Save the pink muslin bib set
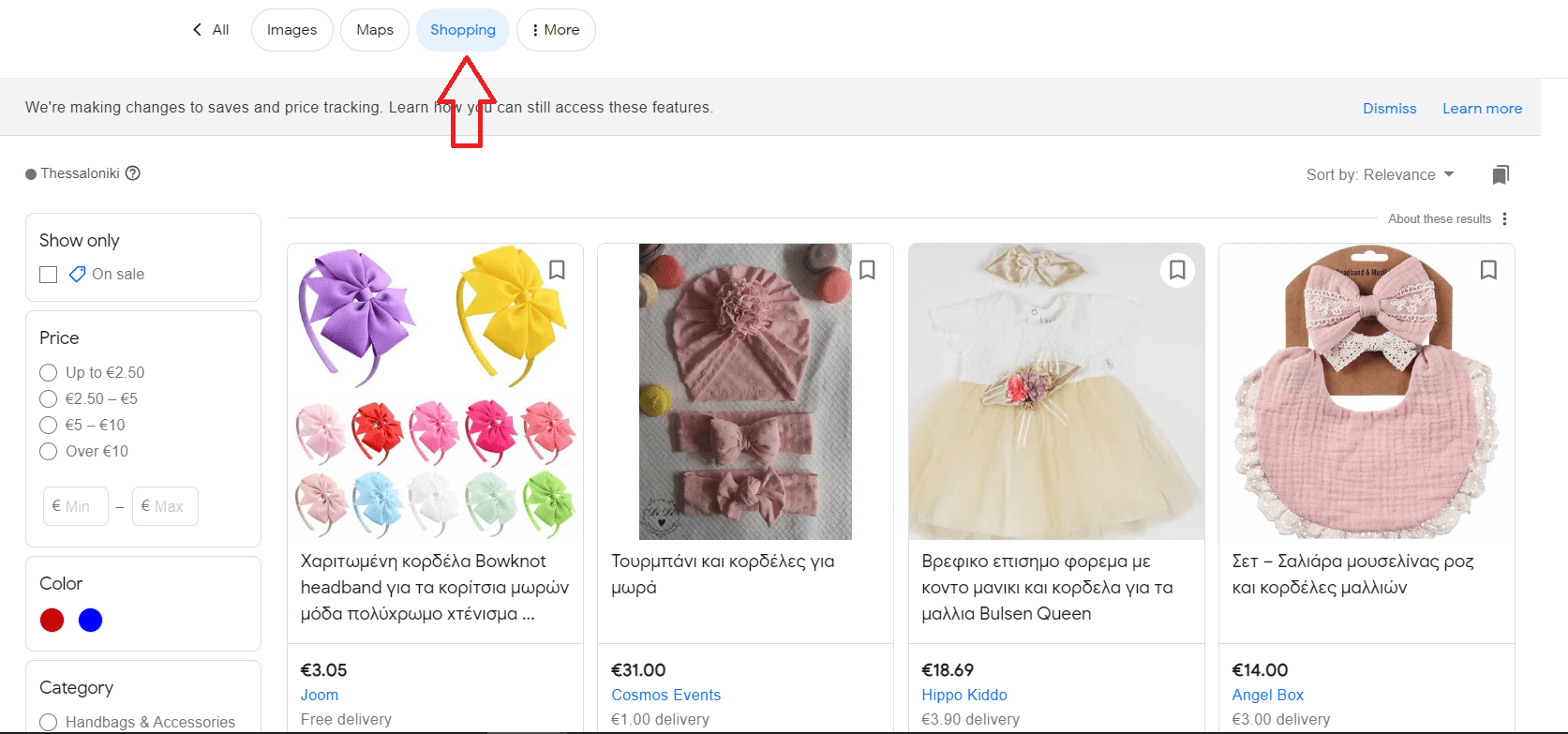1568x734 pixels. (1487, 270)
